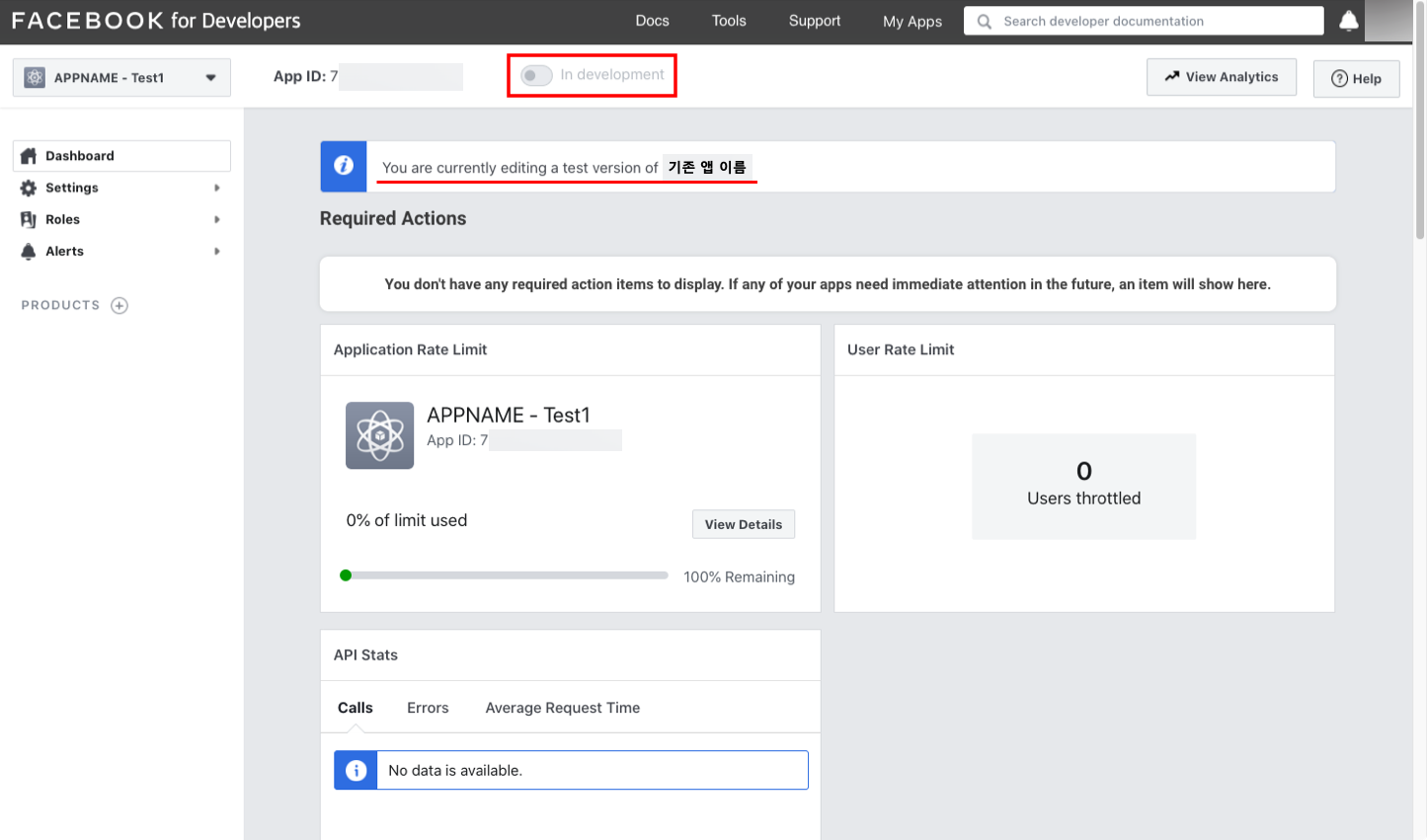Click the info icon beside No data
The width and height of the screenshot is (1427, 840).
pyautogui.click(x=357, y=770)
